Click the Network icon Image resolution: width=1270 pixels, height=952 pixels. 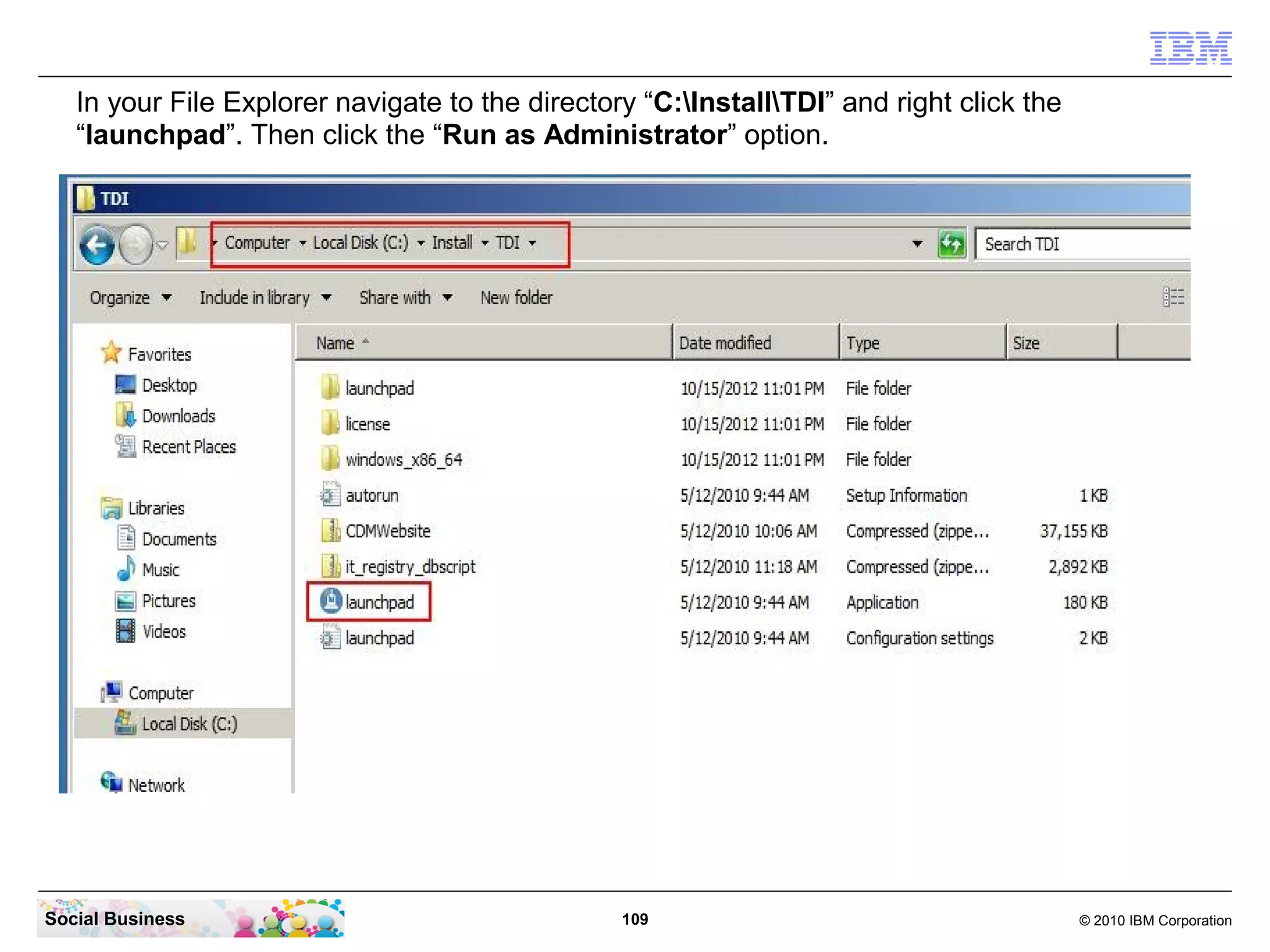click(112, 782)
